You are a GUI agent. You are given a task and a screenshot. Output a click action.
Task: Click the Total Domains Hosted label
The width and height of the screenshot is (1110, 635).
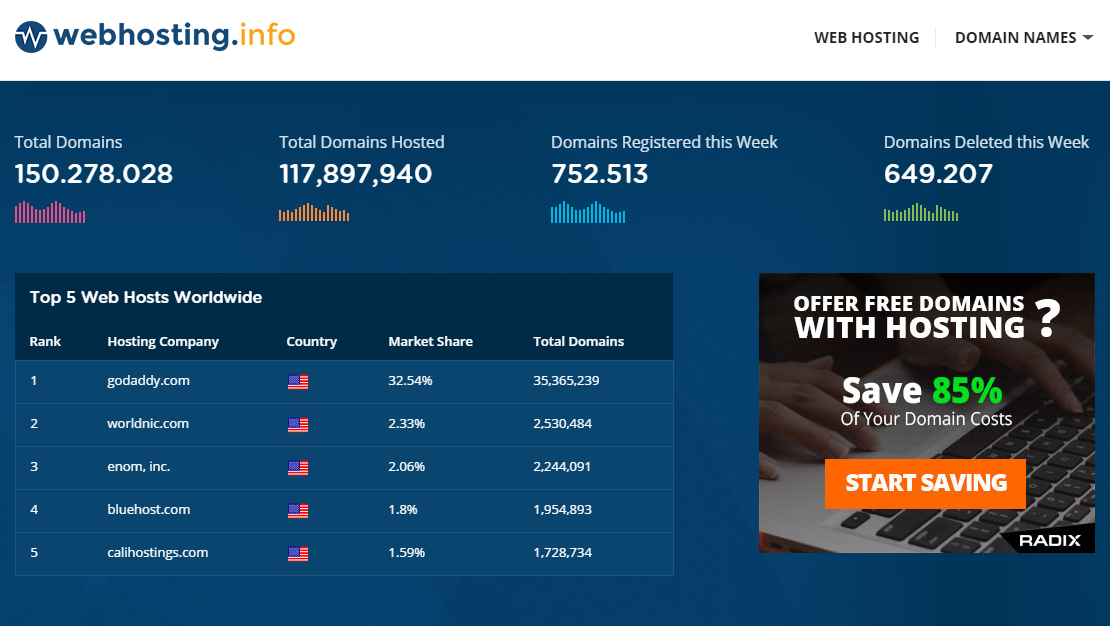tap(362, 142)
